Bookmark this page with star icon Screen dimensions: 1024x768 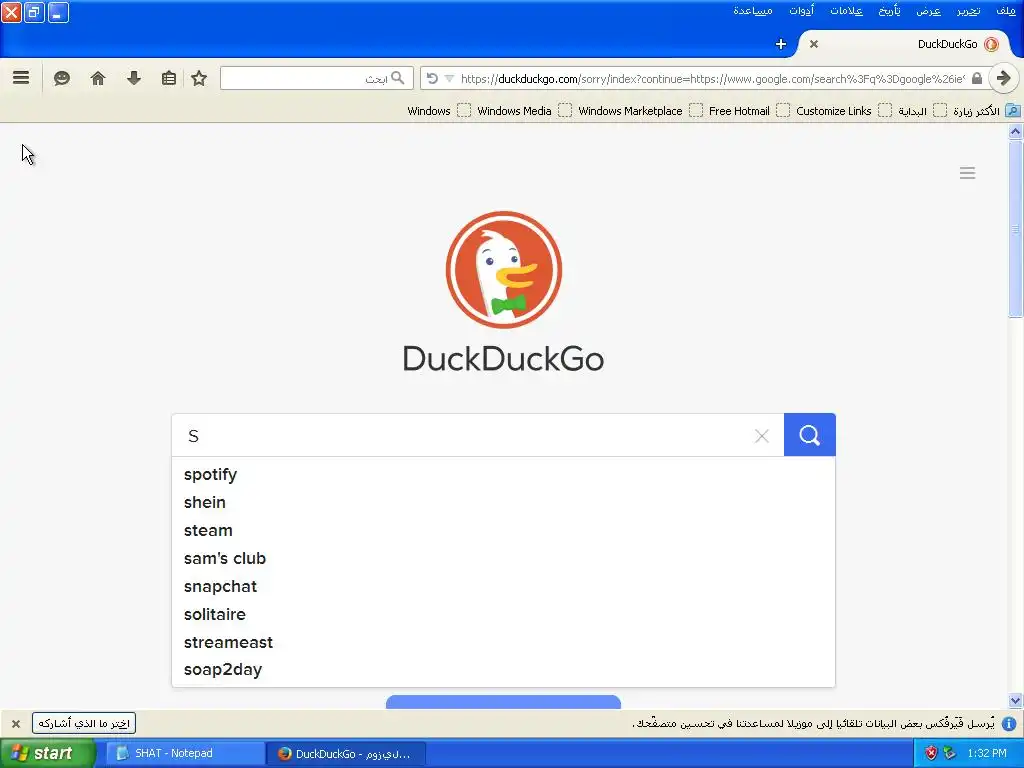(199, 78)
